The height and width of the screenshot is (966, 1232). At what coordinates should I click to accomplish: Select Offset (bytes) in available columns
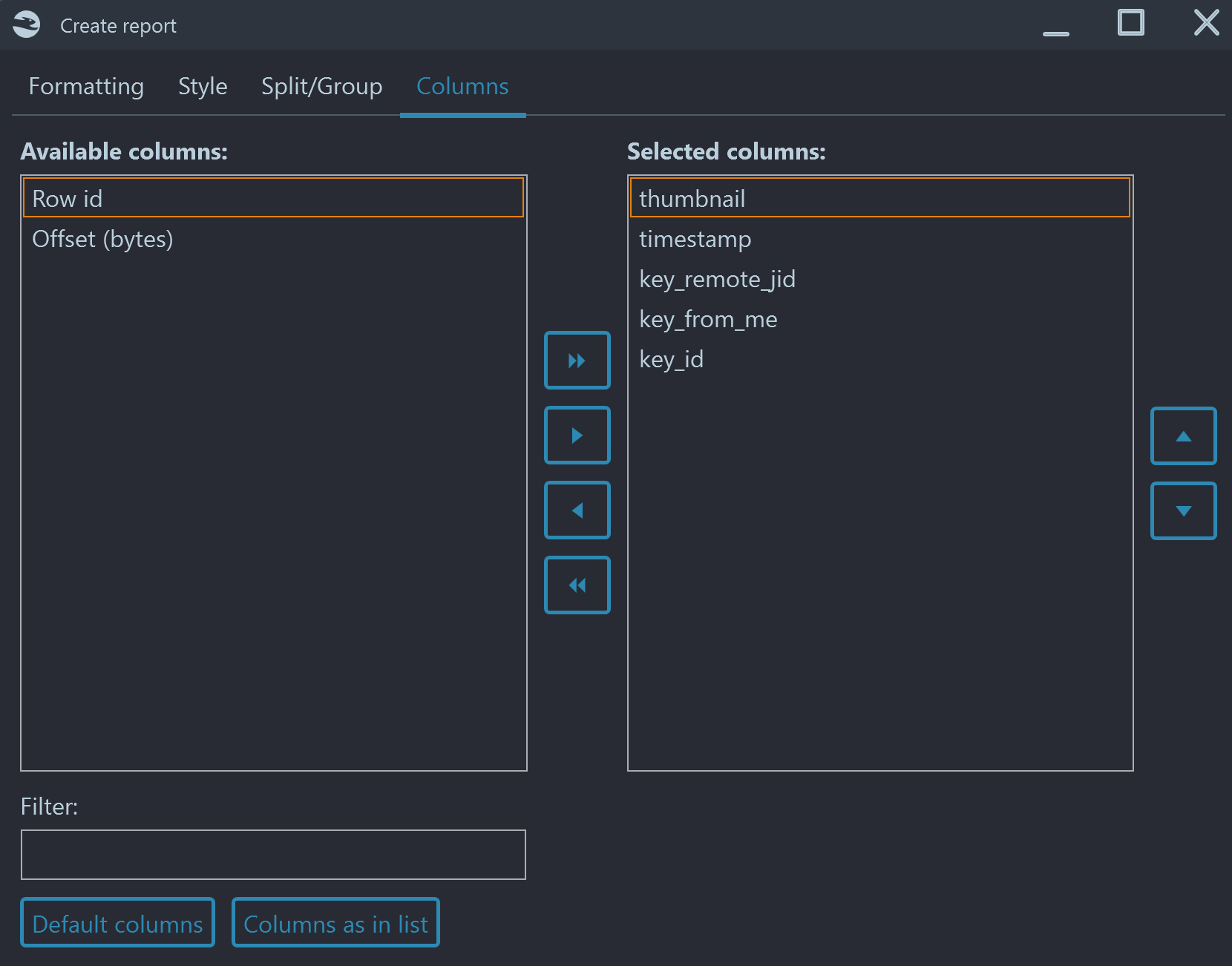(273, 239)
